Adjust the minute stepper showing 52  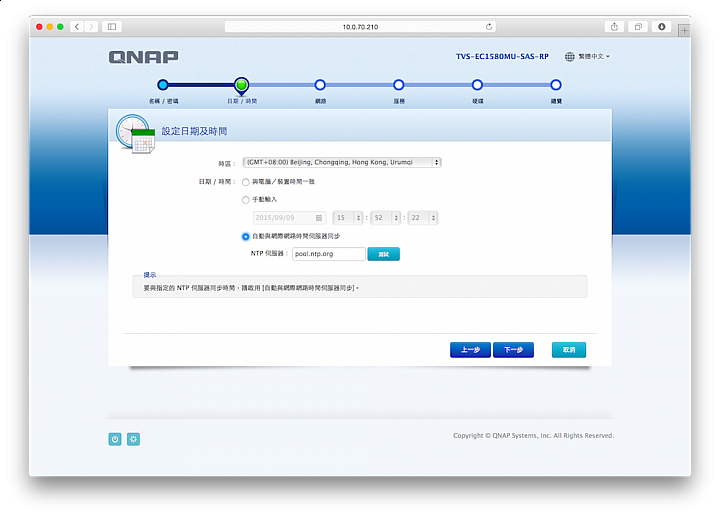pos(385,218)
